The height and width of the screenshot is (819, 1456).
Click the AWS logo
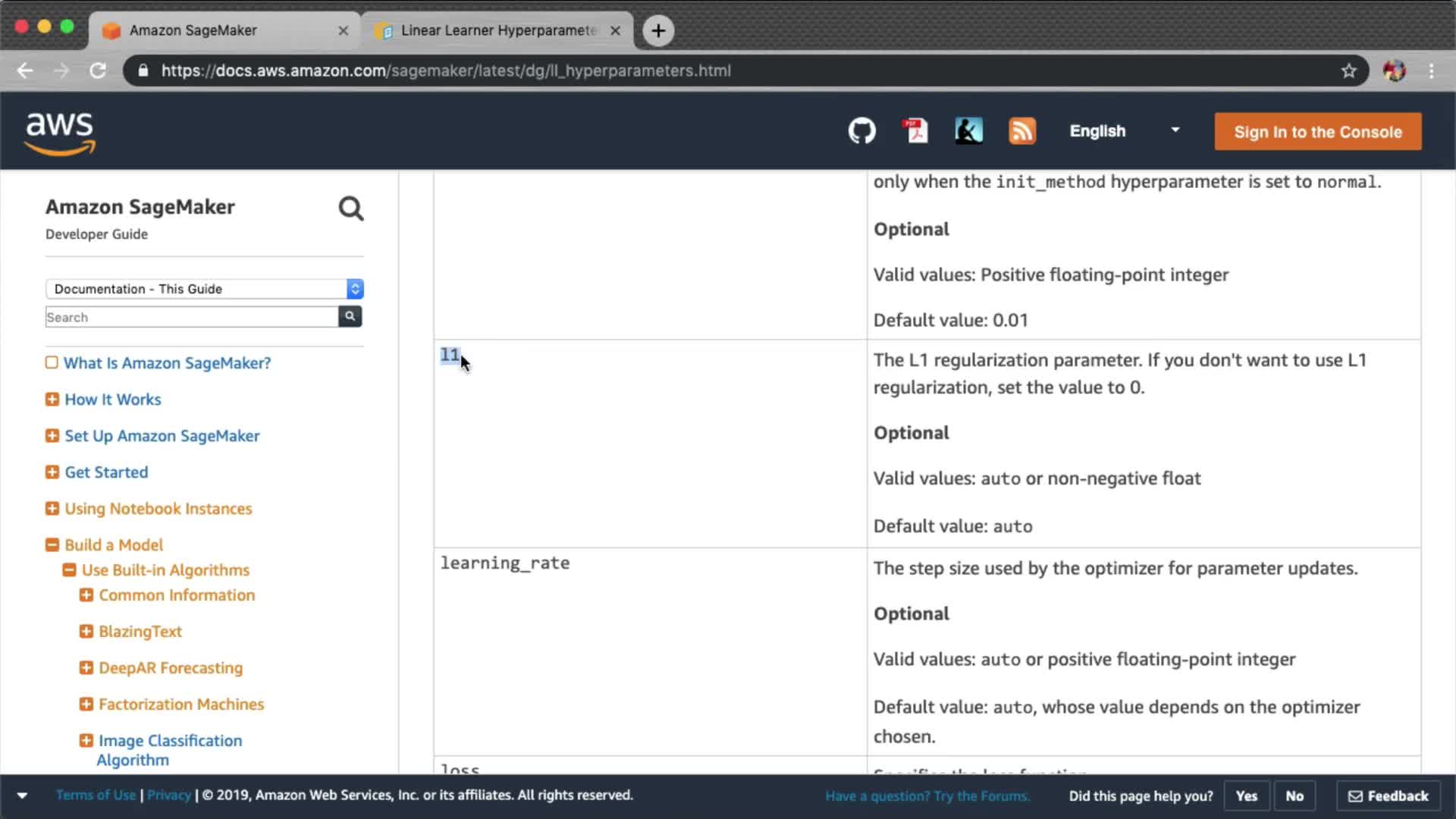[60, 133]
